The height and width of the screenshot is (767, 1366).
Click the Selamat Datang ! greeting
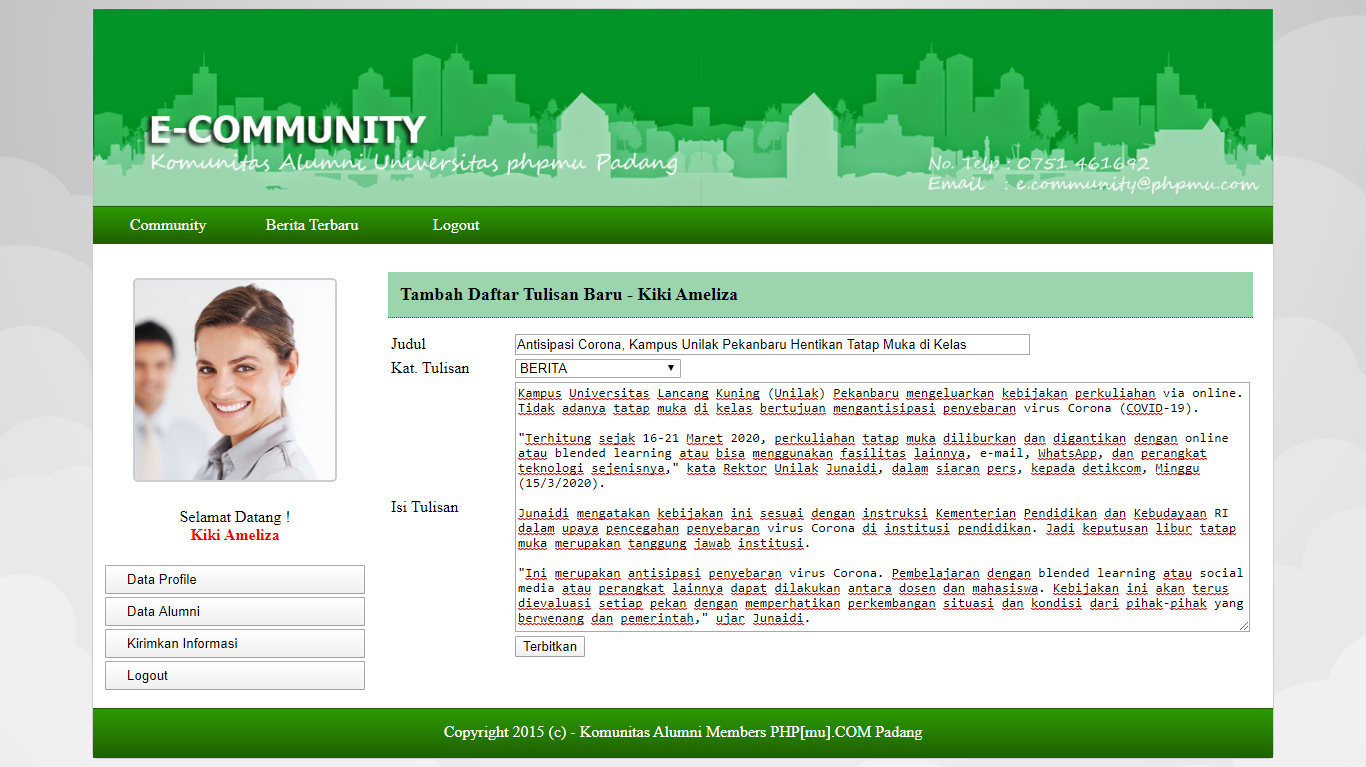click(x=235, y=517)
